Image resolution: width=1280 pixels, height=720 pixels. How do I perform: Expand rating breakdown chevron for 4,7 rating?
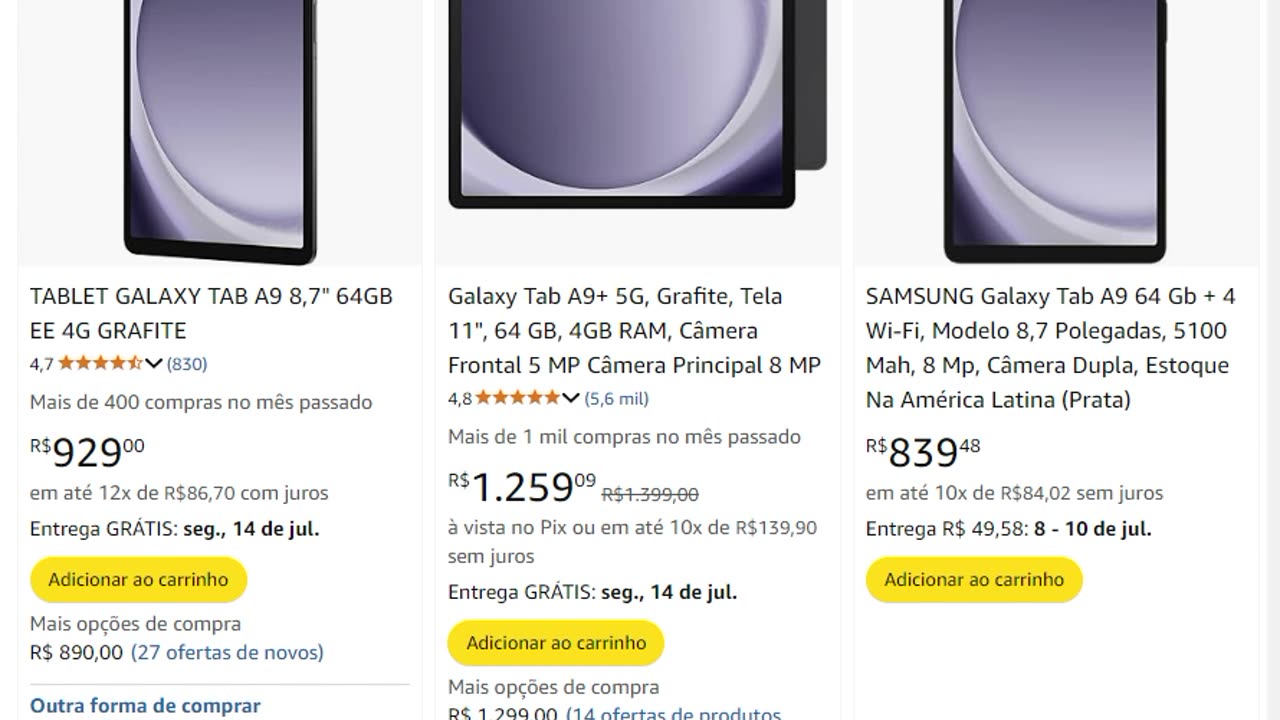153,364
